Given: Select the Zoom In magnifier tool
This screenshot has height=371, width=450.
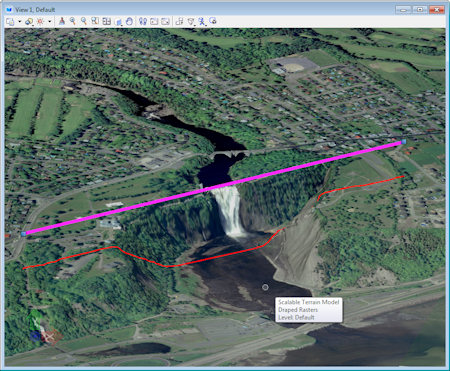Looking at the screenshot, I should (x=73, y=21).
